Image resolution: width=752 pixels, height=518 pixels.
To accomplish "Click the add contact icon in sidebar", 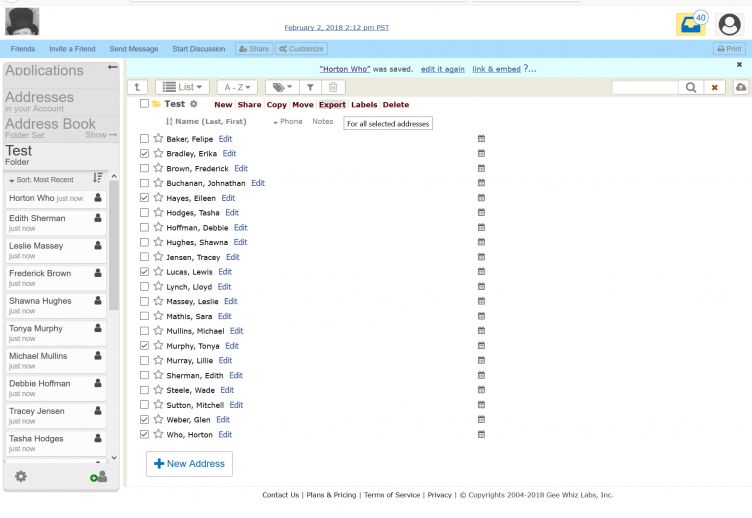I will [98, 477].
